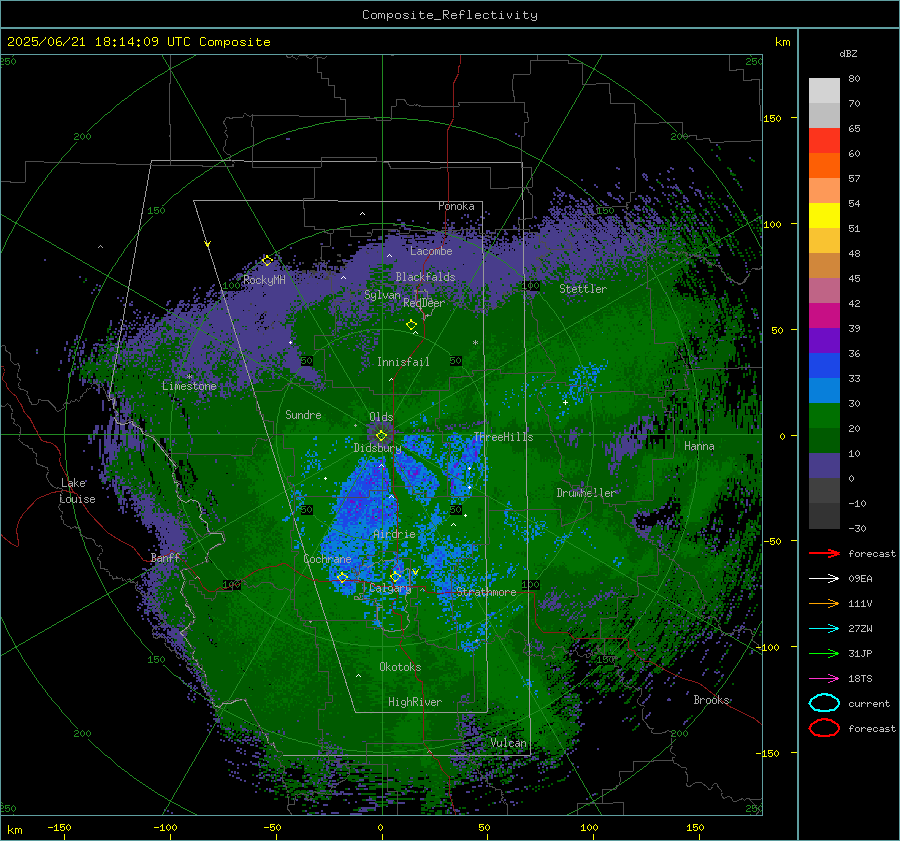
Task: Click the yellow diamond marker below Cochrane
Action: point(342,577)
